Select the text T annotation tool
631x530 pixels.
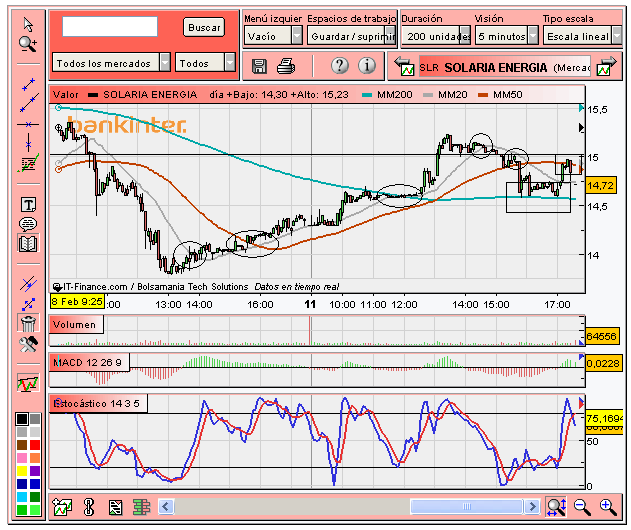(x=28, y=205)
